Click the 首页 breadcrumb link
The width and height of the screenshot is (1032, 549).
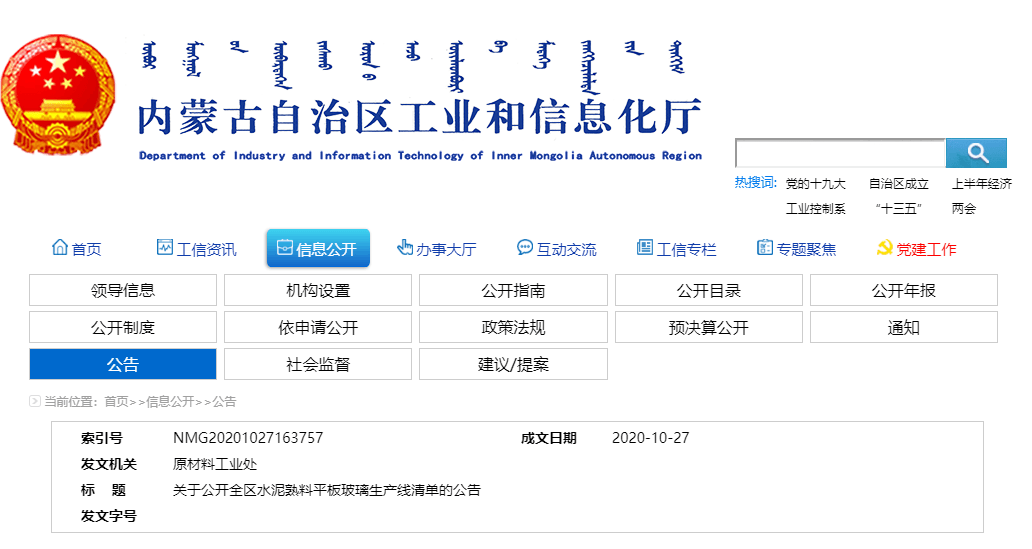coord(116,401)
